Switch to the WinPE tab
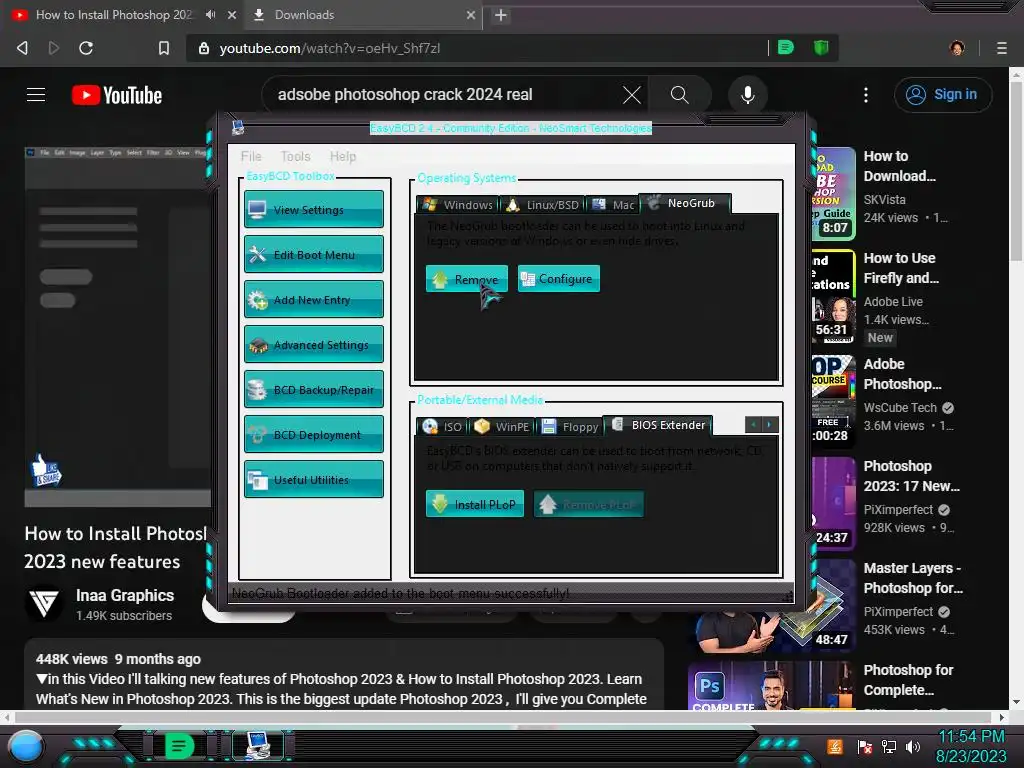The height and width of the screenshot is (768, 1024). [x=502, y=426]
